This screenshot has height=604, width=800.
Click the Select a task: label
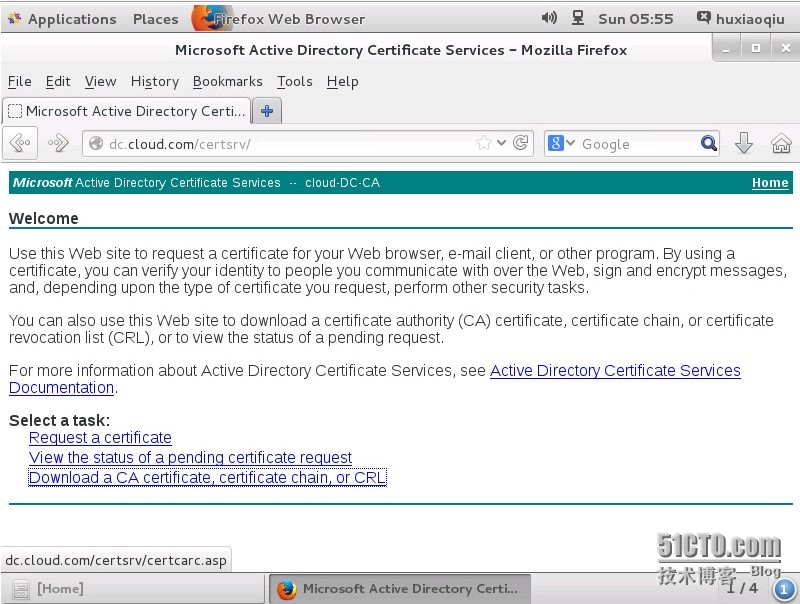click(x=59, y=420)
